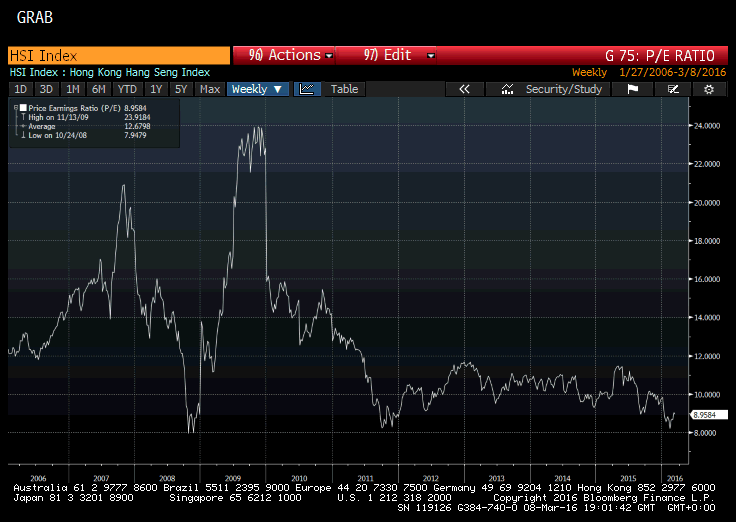The height and width of the screenshot is (522, 736).
Task: Select the 1D range tab
Action: coord(21,89)
